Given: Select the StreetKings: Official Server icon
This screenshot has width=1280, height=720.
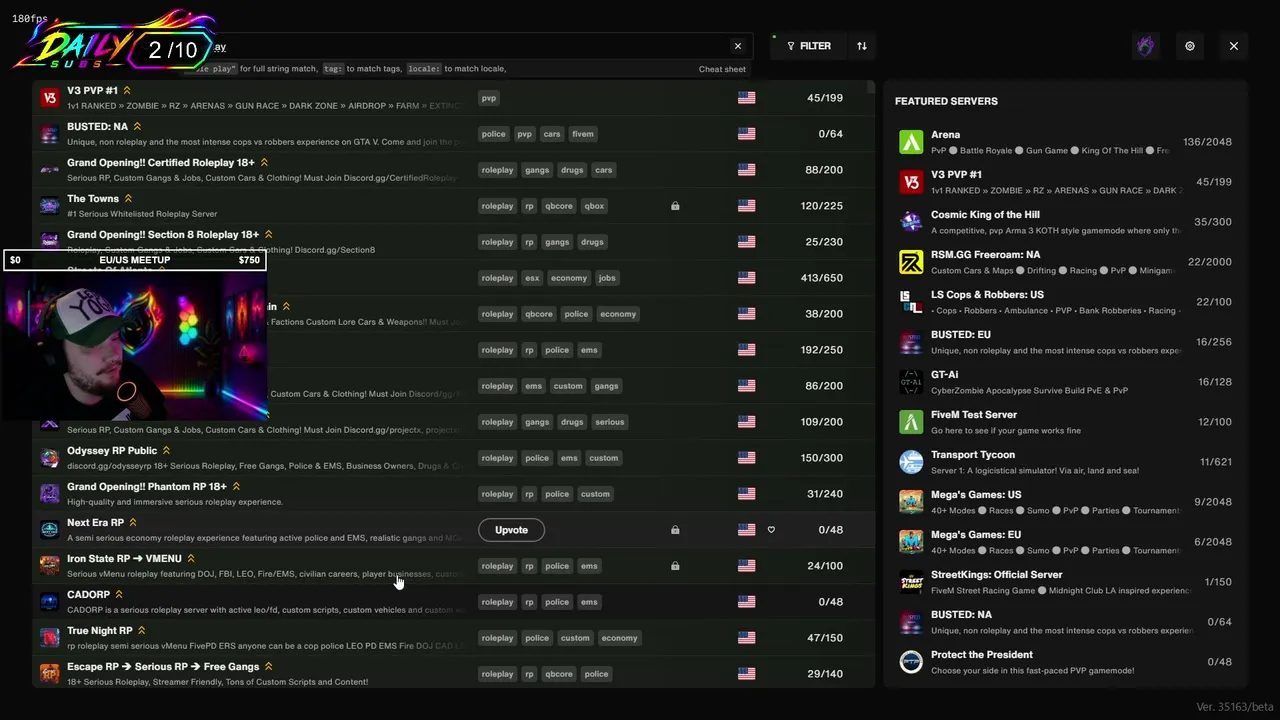Looking at the screenshot, I should [911, 582].
